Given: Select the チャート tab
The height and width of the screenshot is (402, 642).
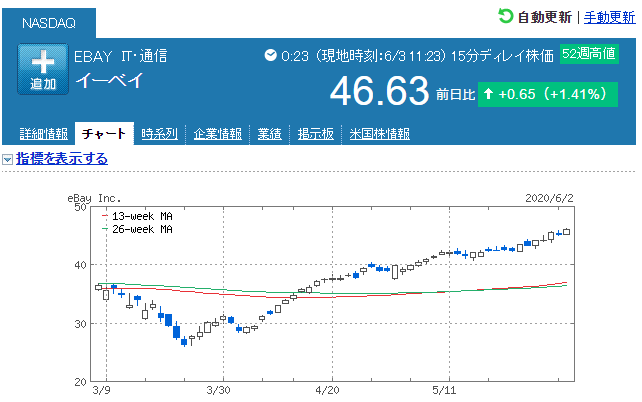Looking at the screenshot, I should (x=104, y=133).
